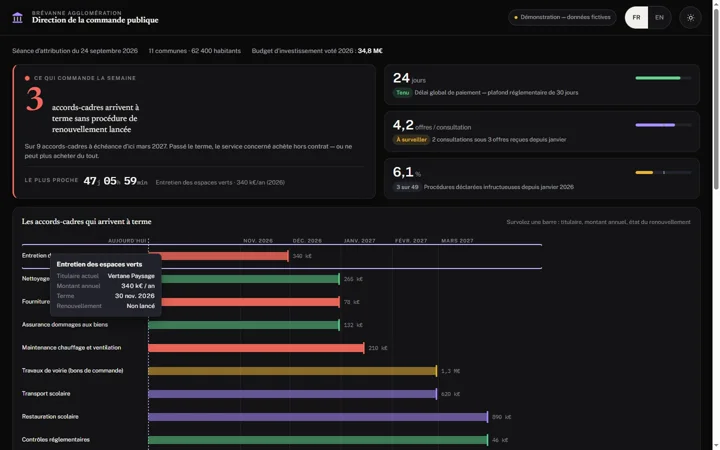The width and height of the screenshot is (720, 450).
Task: Click the Direction de la commande publique title
Action: point(95,20)
